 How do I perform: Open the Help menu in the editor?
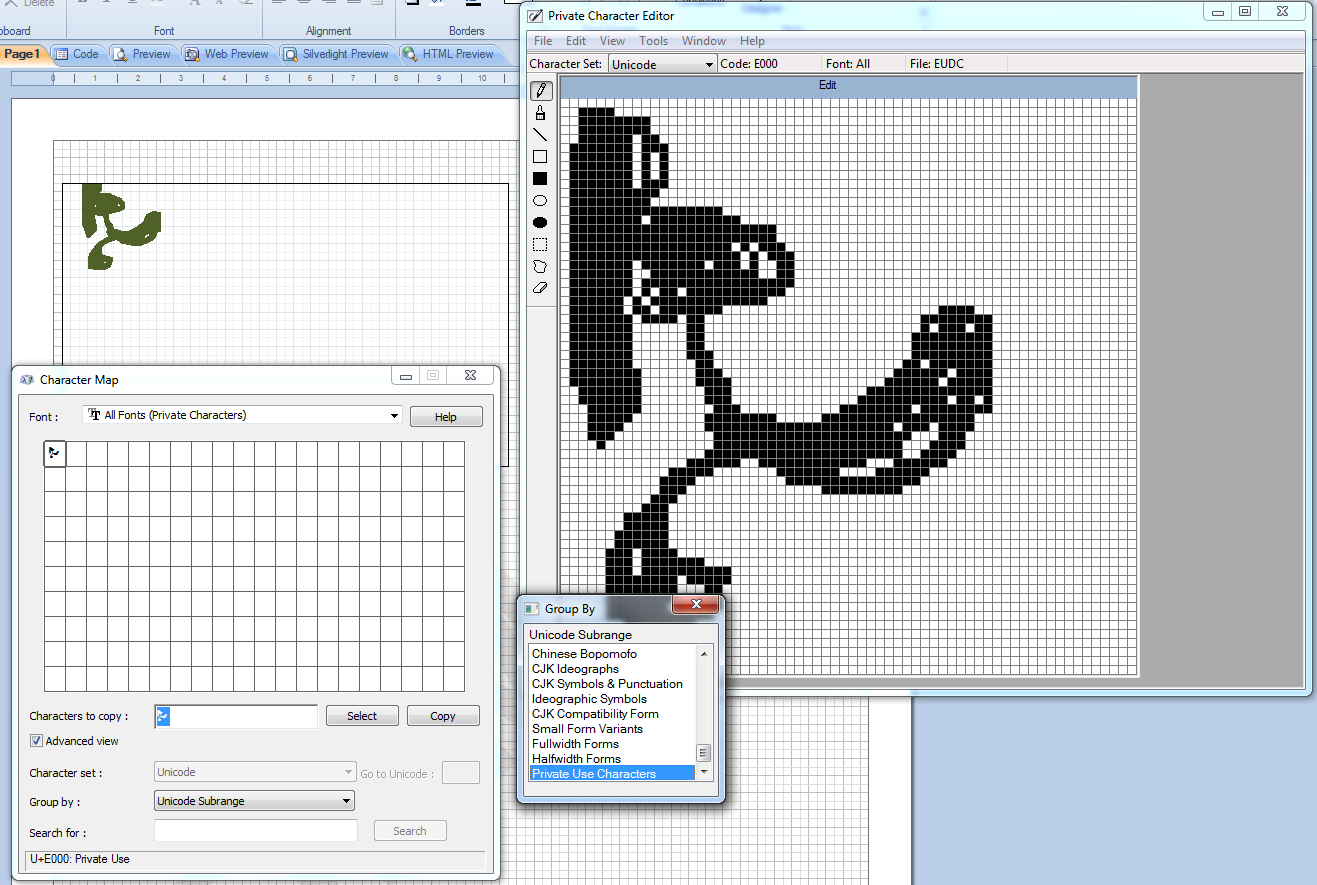click(x=752, y=41)
